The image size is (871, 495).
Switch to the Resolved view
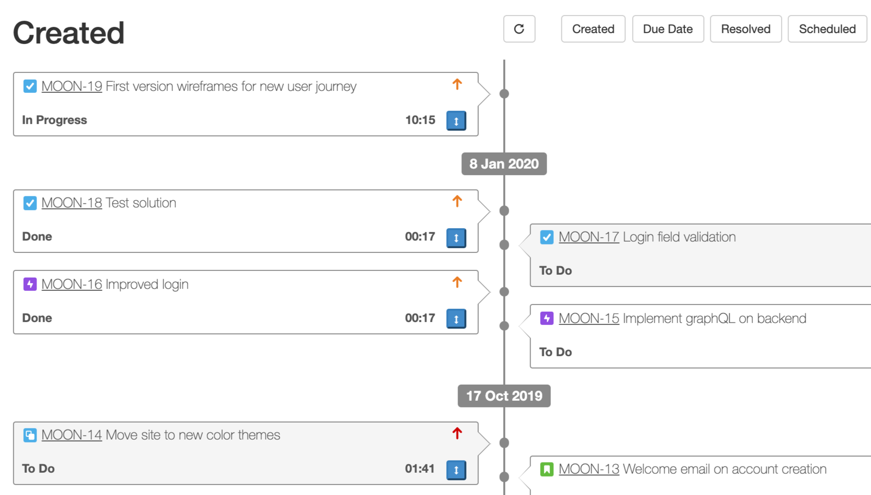tap(746, 29)
